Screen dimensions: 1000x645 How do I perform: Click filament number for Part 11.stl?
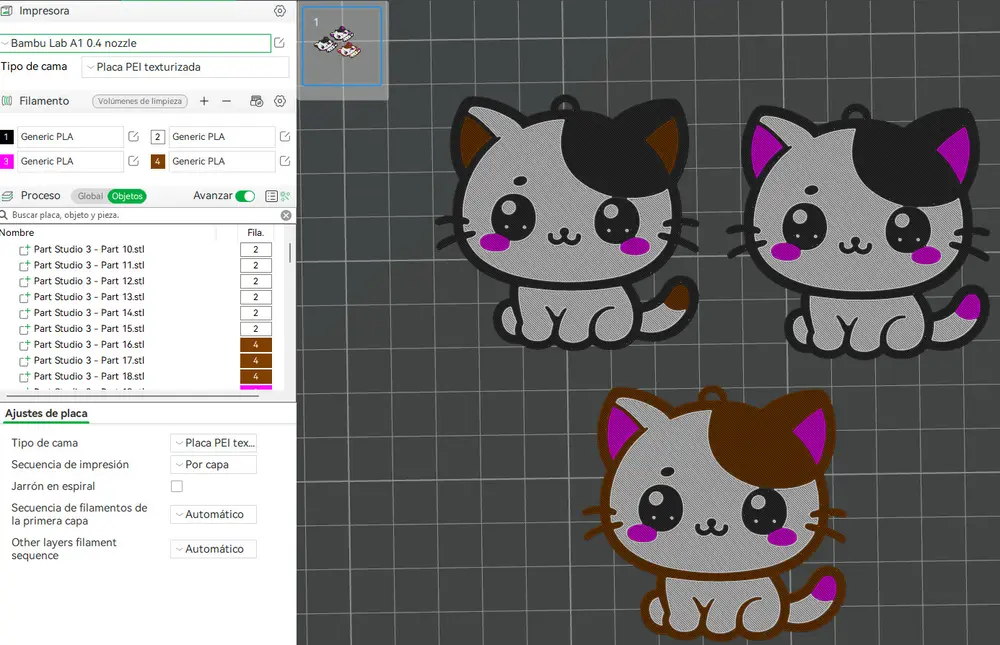point(256,265)
